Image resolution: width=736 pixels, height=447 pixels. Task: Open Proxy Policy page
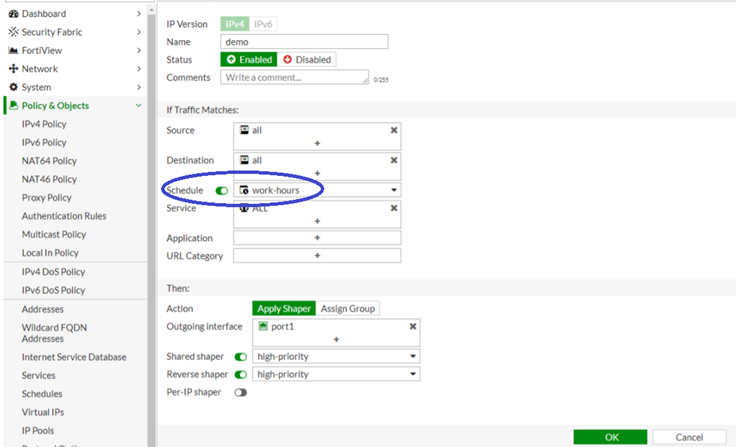point(46,198)
